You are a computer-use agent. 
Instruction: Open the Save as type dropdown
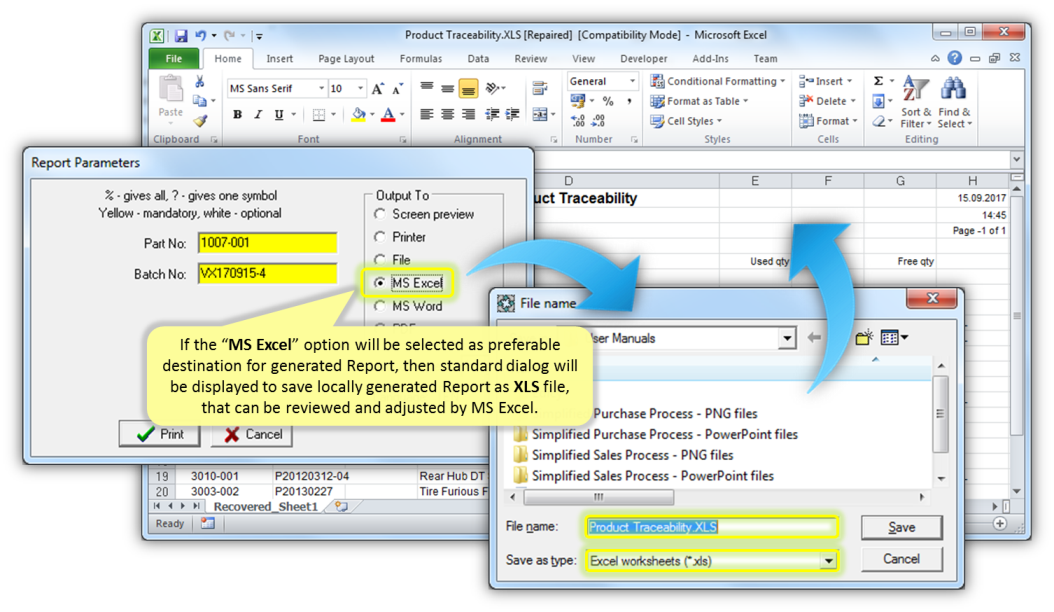[x=829, y=561]
